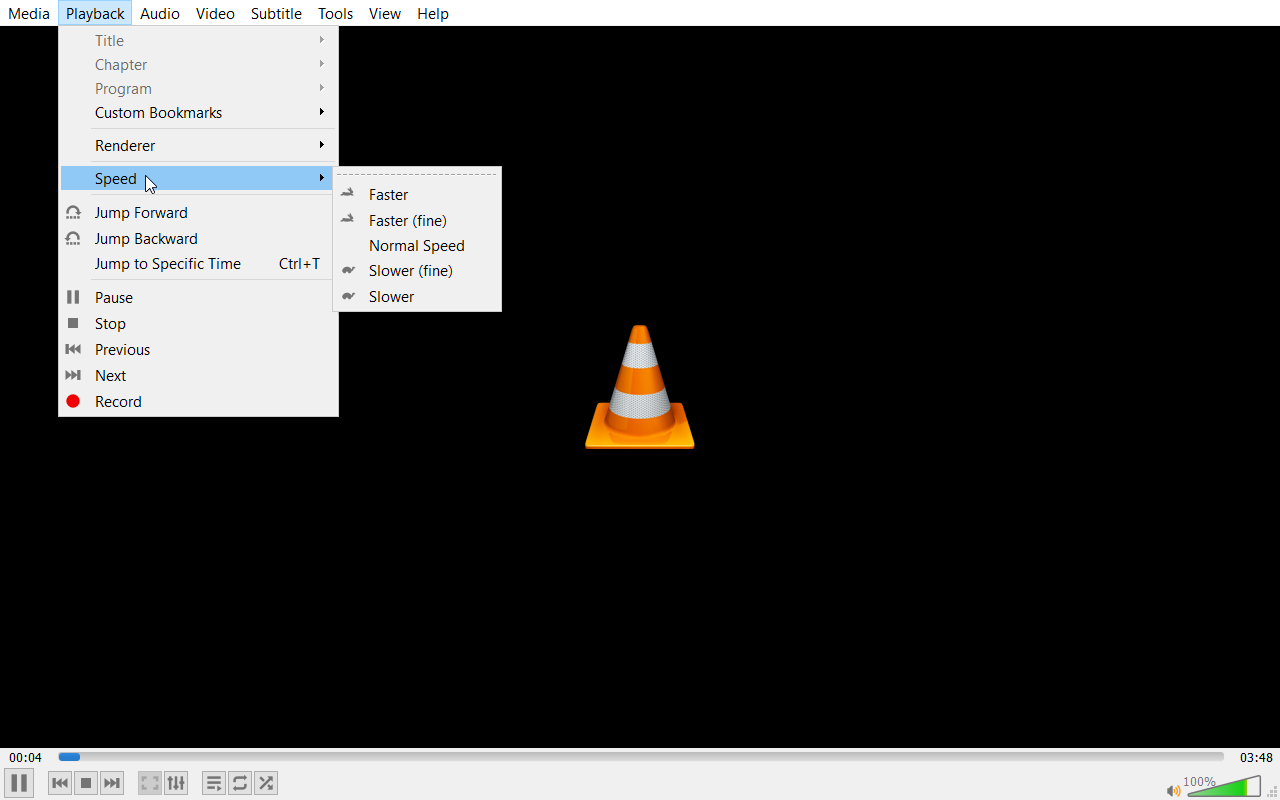This screenshot has width=1280, height=800.
Task: Choose Jump Backward in the Playback menu
Action: point(198,239)
